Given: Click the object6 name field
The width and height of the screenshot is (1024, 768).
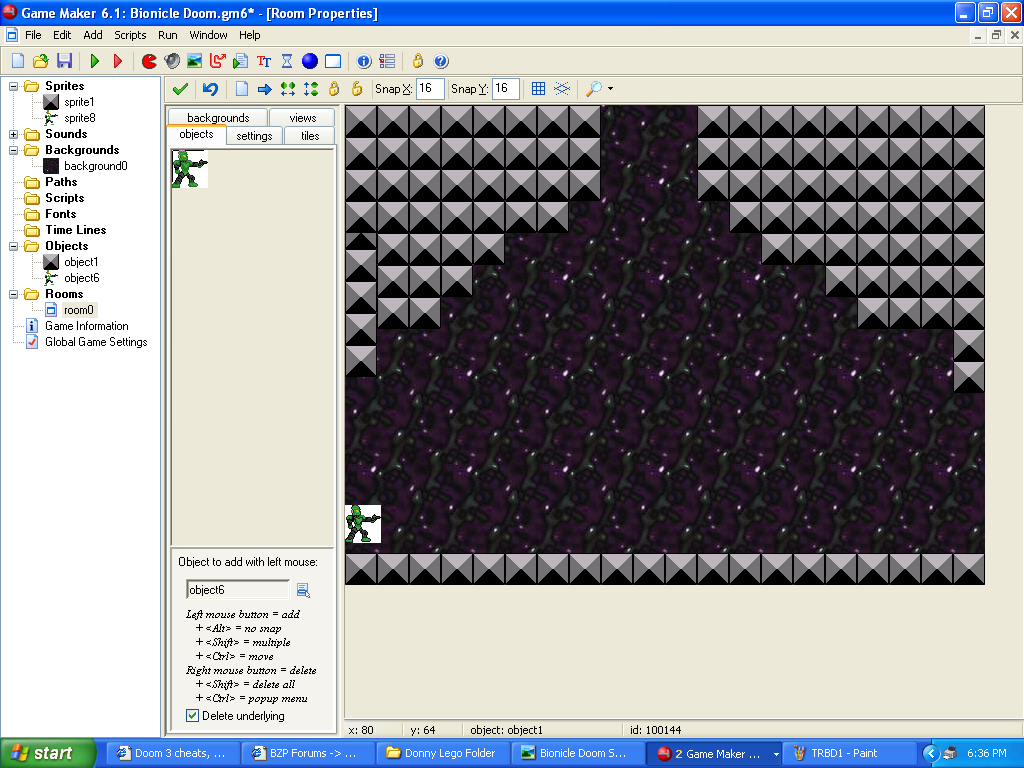Looking at the screenshot, I should (238, 590).
